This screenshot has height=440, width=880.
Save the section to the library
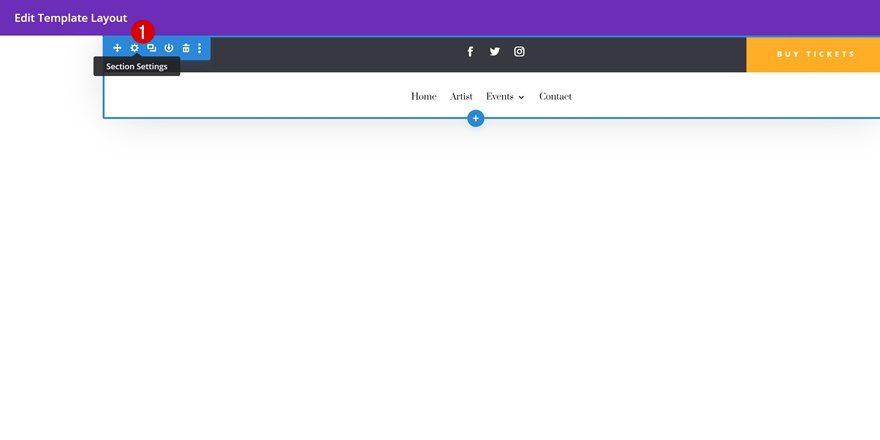[x=168, y=48]
